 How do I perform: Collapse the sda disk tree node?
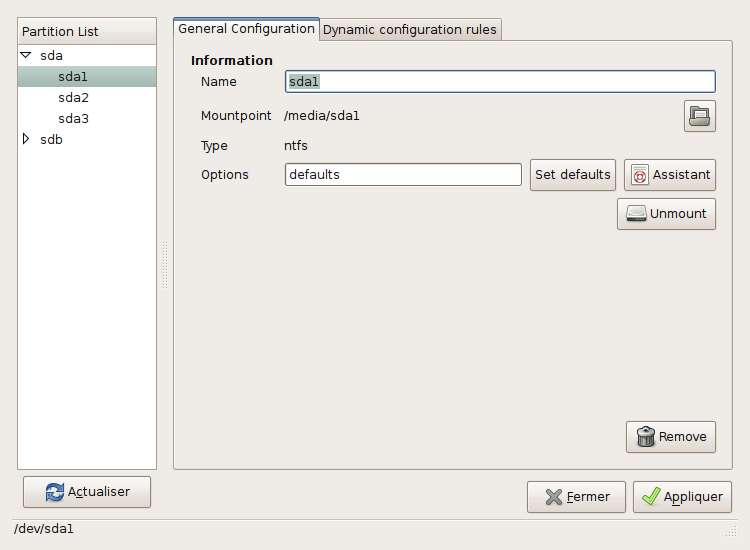(x=26, y=55)
